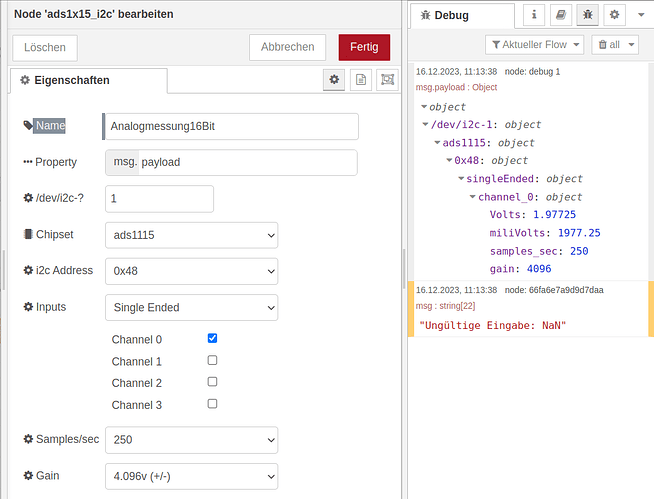Click node: 66fa6e7a9d9d7daa link
This screenshot has height=499, width=654.
(554, 290)
